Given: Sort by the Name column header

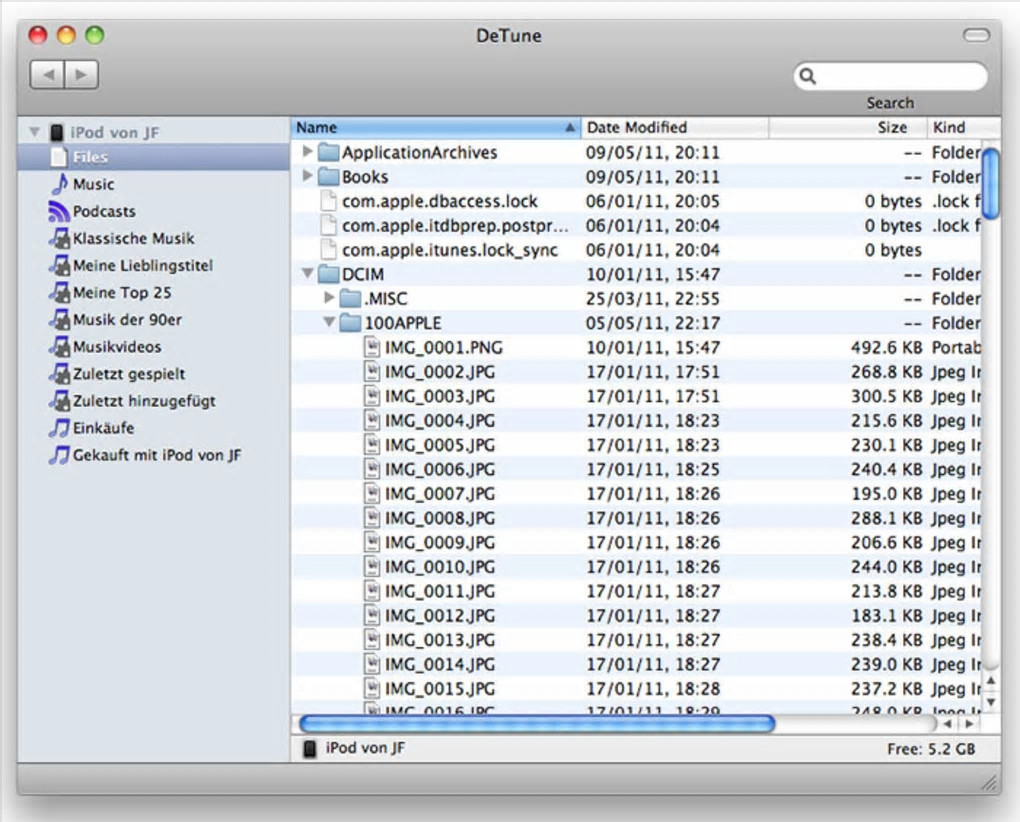Looking at the screenshot, I should [x=435, y=127].
